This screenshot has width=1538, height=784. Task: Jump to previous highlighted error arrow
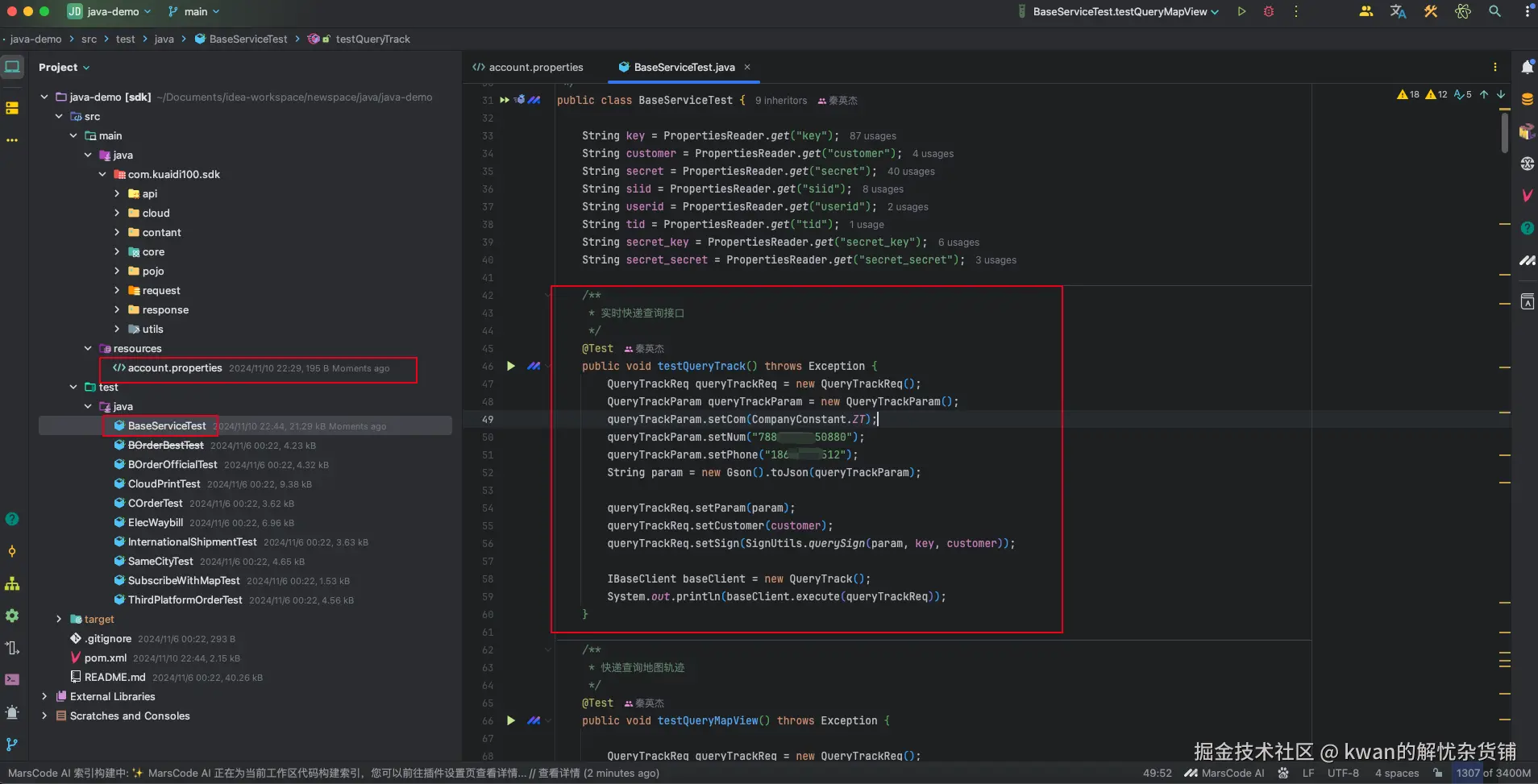[x=1484, y=94]
